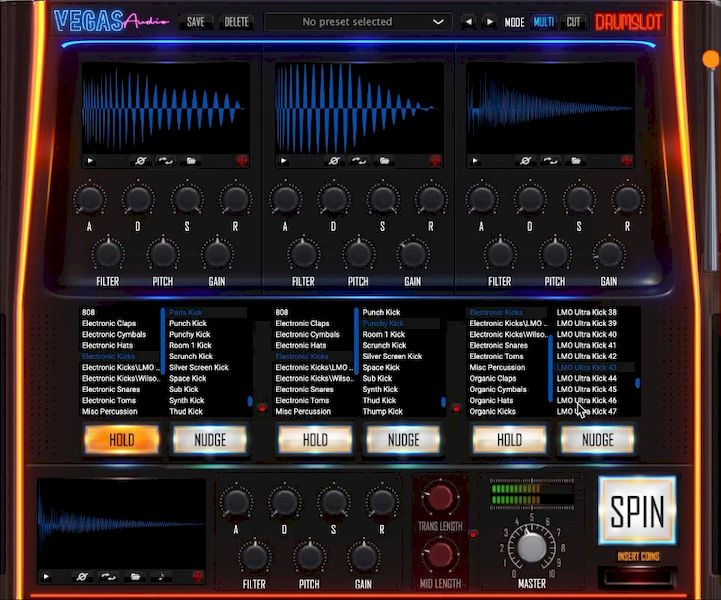Go to the previous preset with left arrow
This screenshot has height=600, width=721.
(468, 22)
